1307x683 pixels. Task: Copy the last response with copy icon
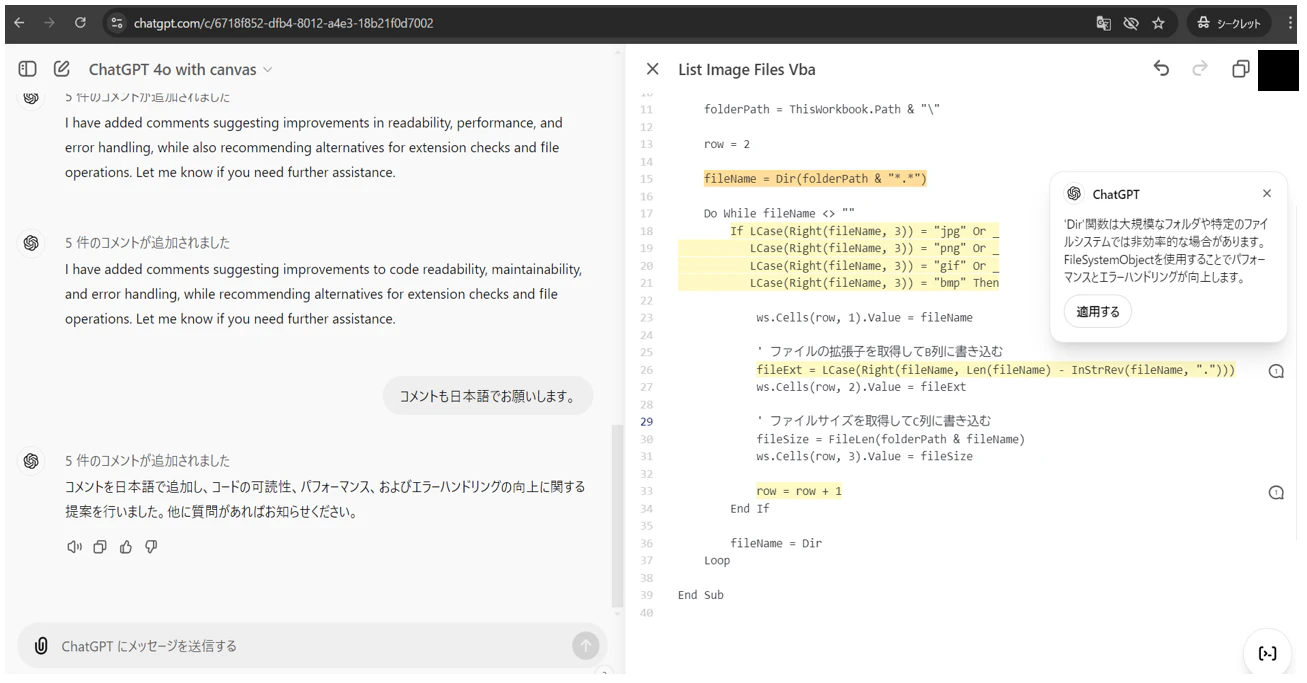click(x=100, y=547)
